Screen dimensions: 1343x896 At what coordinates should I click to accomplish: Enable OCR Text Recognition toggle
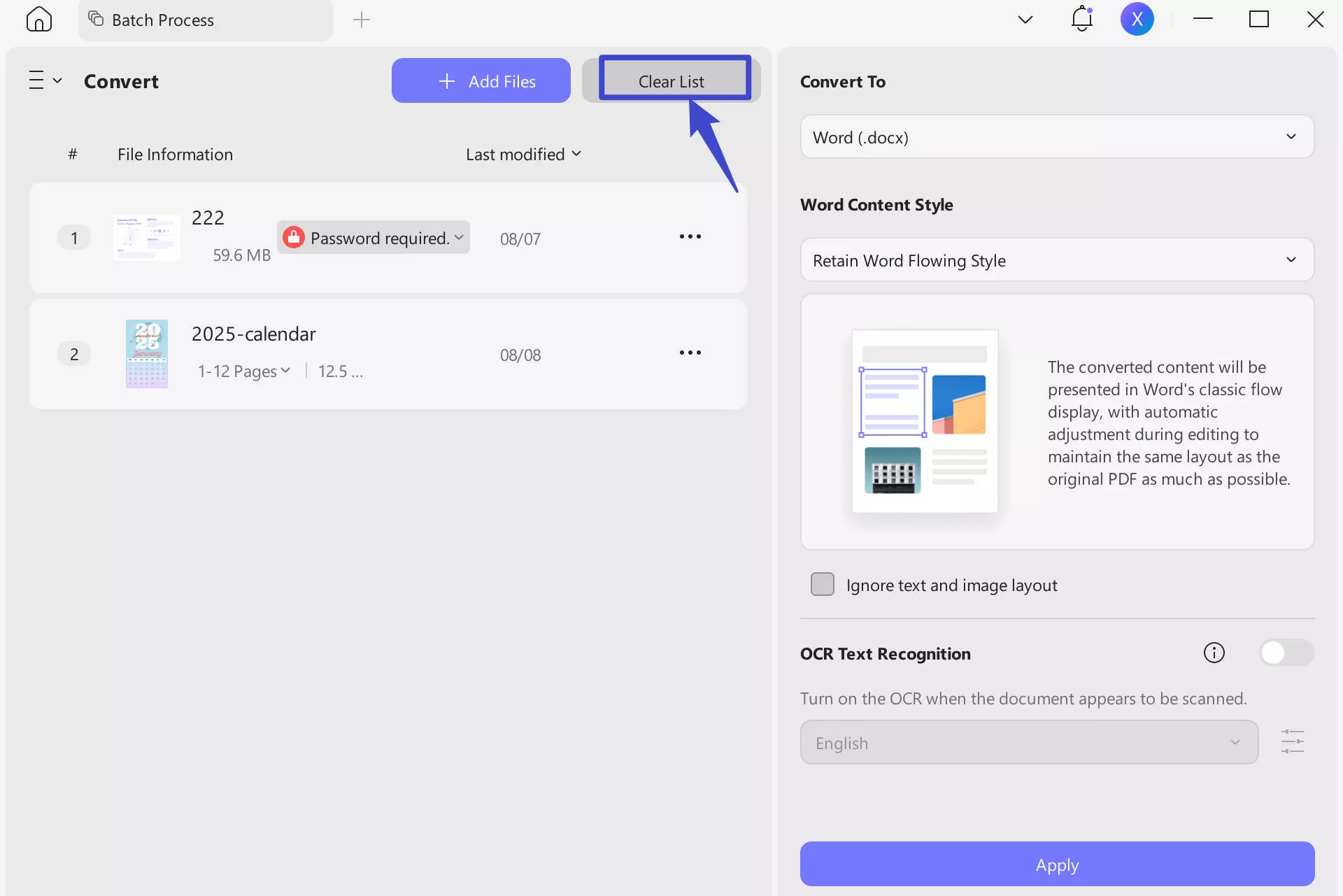1287,653
